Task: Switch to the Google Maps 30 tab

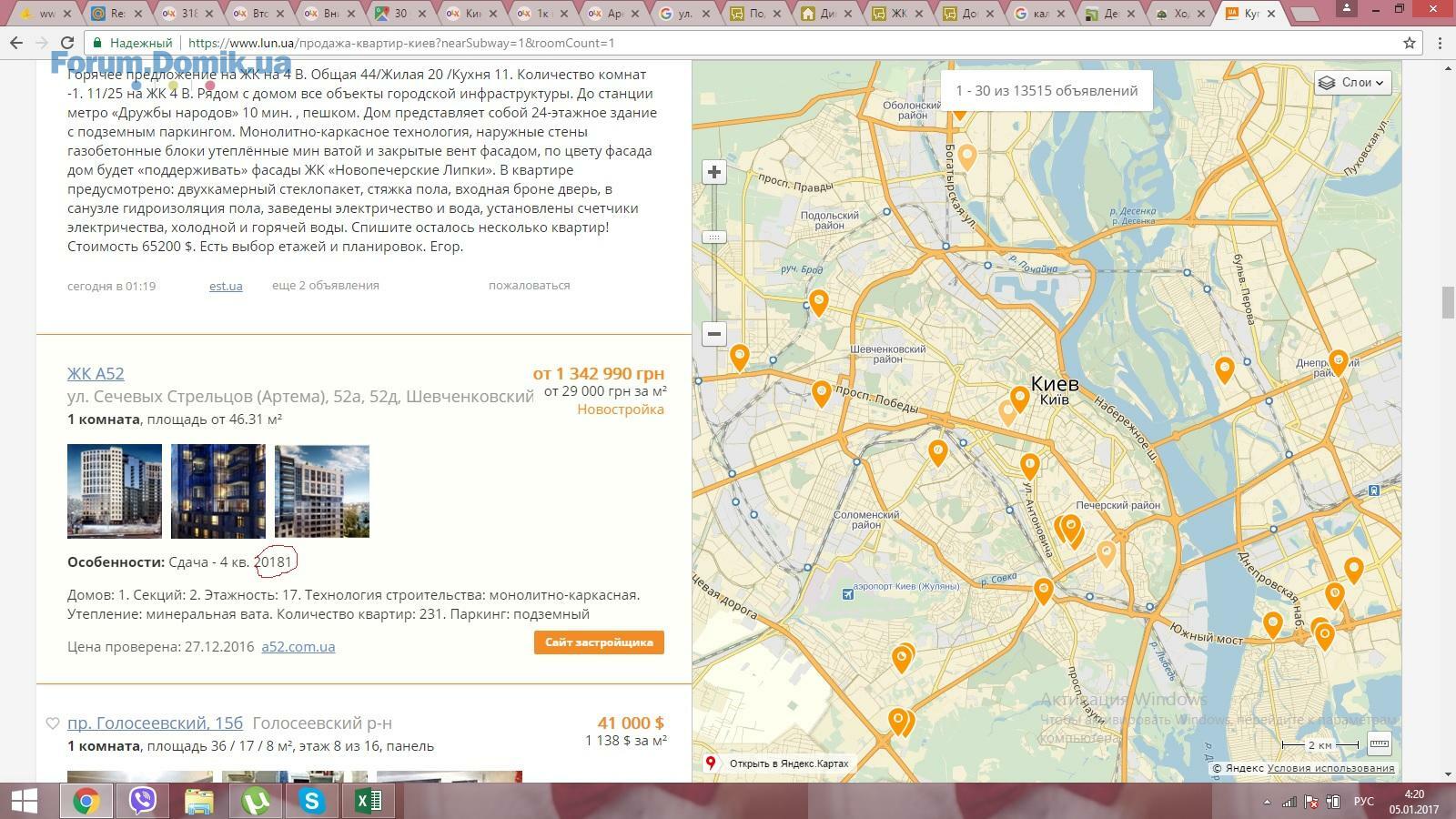Action: [x=399, y=14]
